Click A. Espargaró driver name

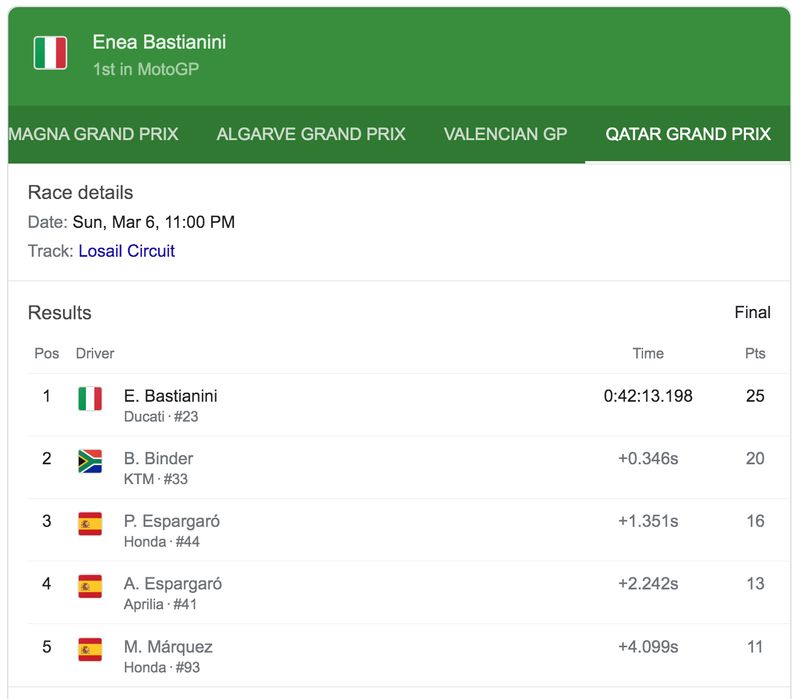(x=172, y=583)
